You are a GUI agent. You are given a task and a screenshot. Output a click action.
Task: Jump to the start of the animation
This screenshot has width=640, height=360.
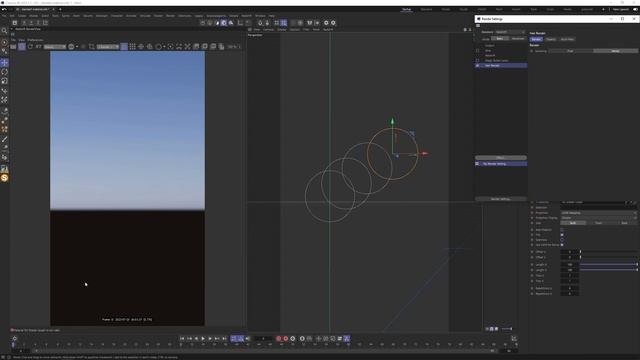click(x=182, y=338)
